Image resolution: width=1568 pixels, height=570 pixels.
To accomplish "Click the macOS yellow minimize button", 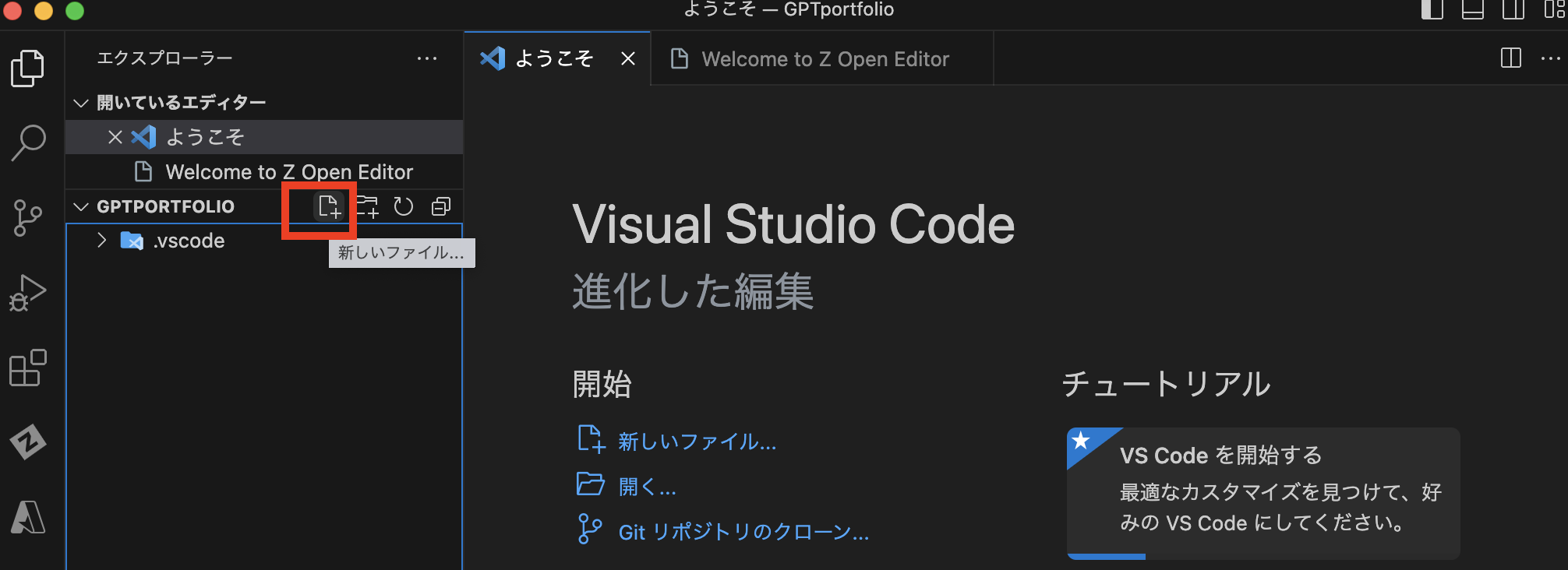I will pyautogui.click(x=44, y=10).
